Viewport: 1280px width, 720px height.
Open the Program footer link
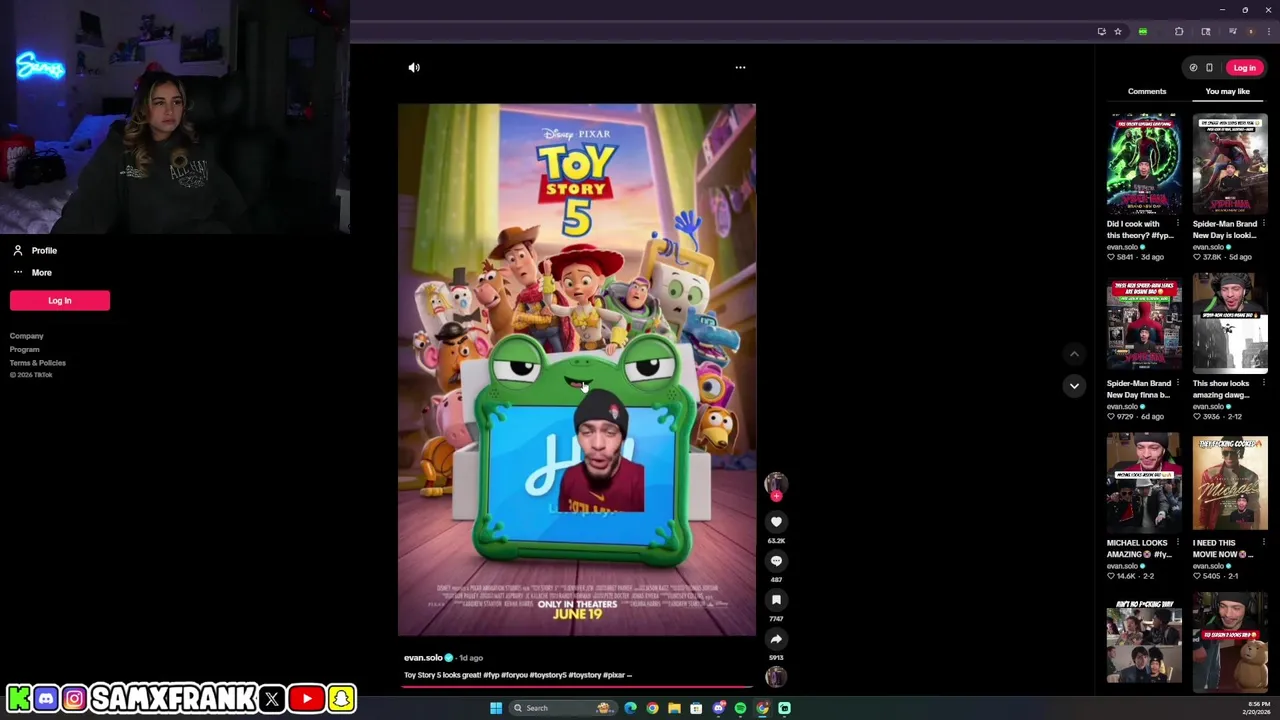(x=25, y=349)
